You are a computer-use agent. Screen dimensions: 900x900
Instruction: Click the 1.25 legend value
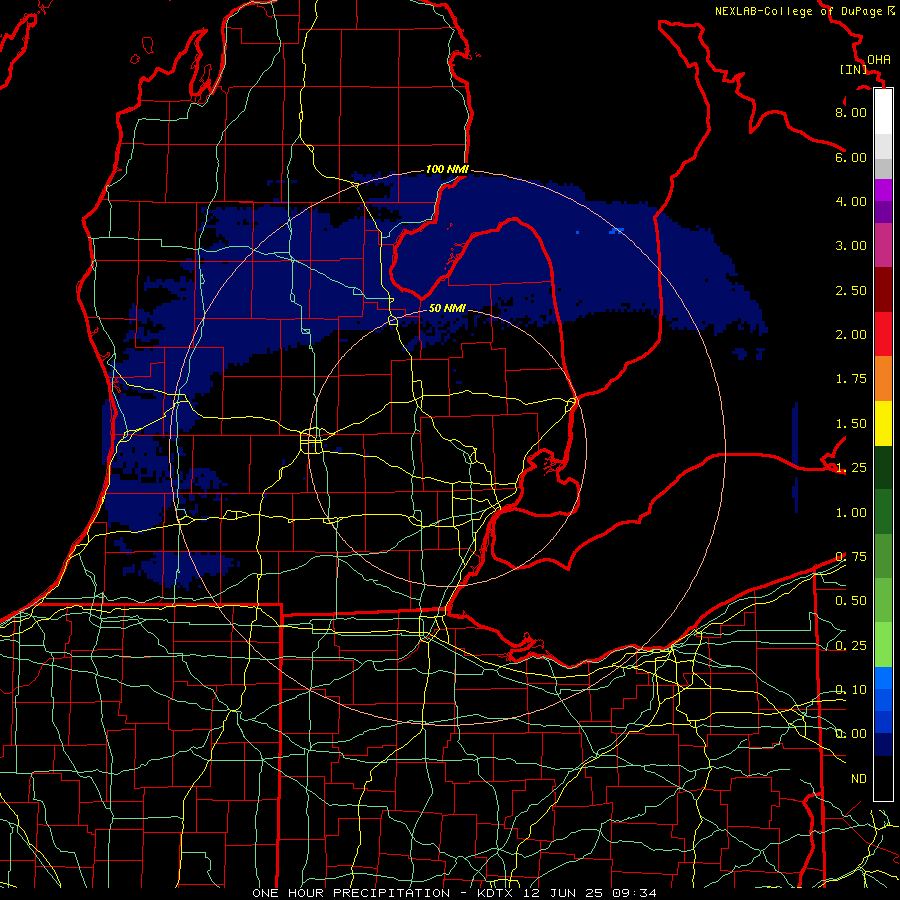pyautogui.click(x=851, y=468)
